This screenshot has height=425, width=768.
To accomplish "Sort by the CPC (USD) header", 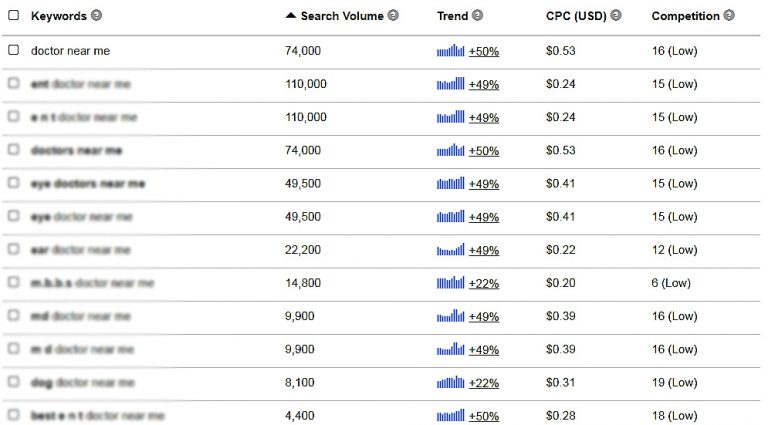I will point(576,16).
